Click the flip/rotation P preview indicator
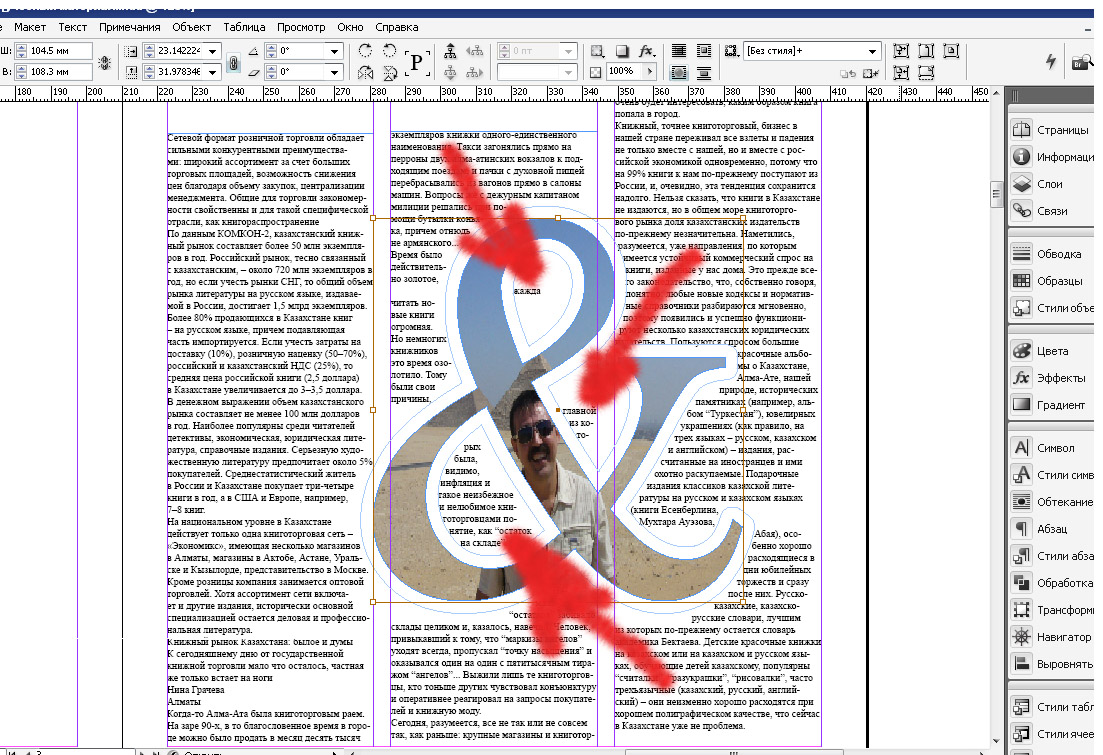 pyautogui.click(x=416, y=62)
